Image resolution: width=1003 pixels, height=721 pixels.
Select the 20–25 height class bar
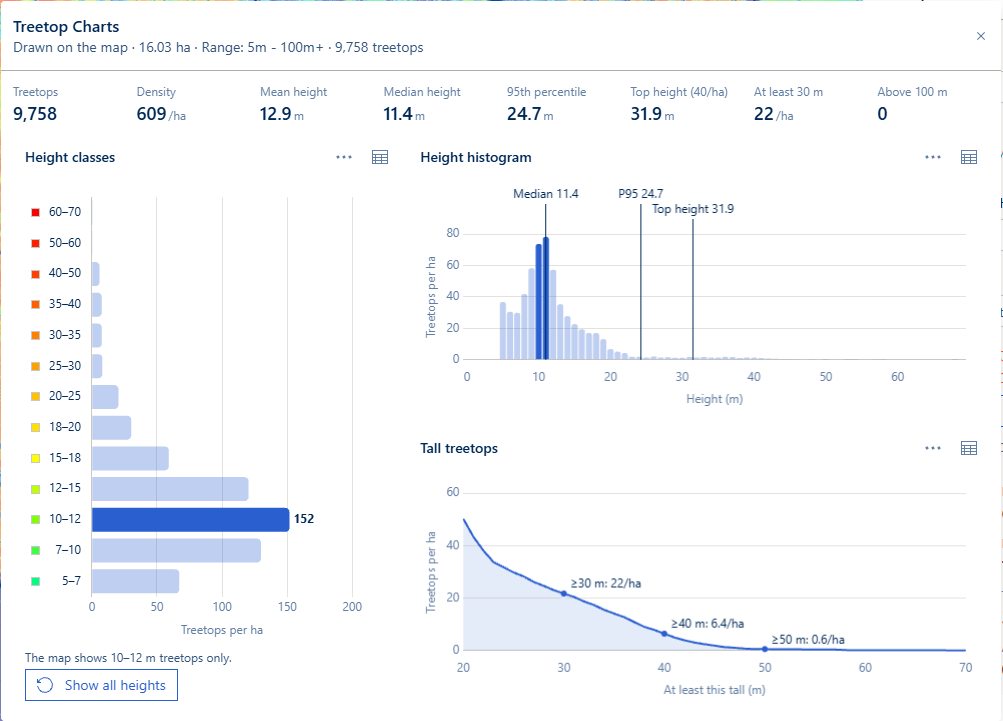click(x=105, y=397)
